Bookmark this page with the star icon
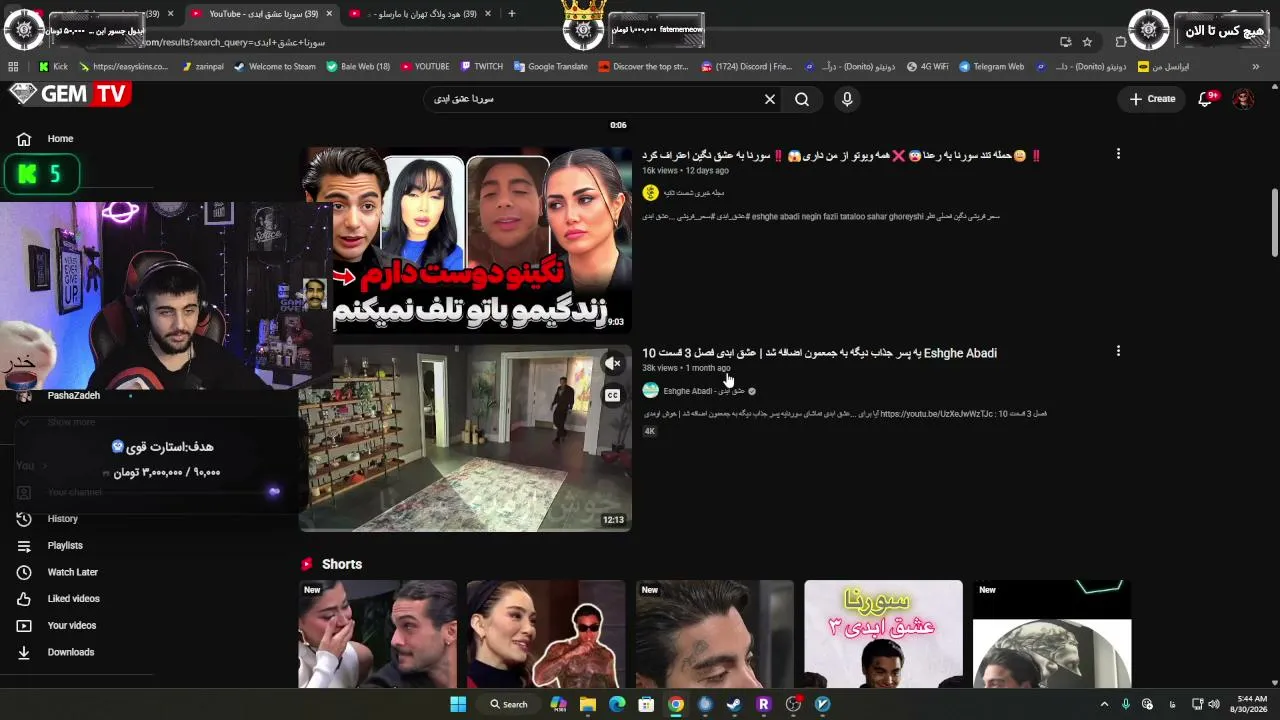Image resolution: width=1280 pixels, height=720 pixels. pyautogui.click(x=1087, y=42)
